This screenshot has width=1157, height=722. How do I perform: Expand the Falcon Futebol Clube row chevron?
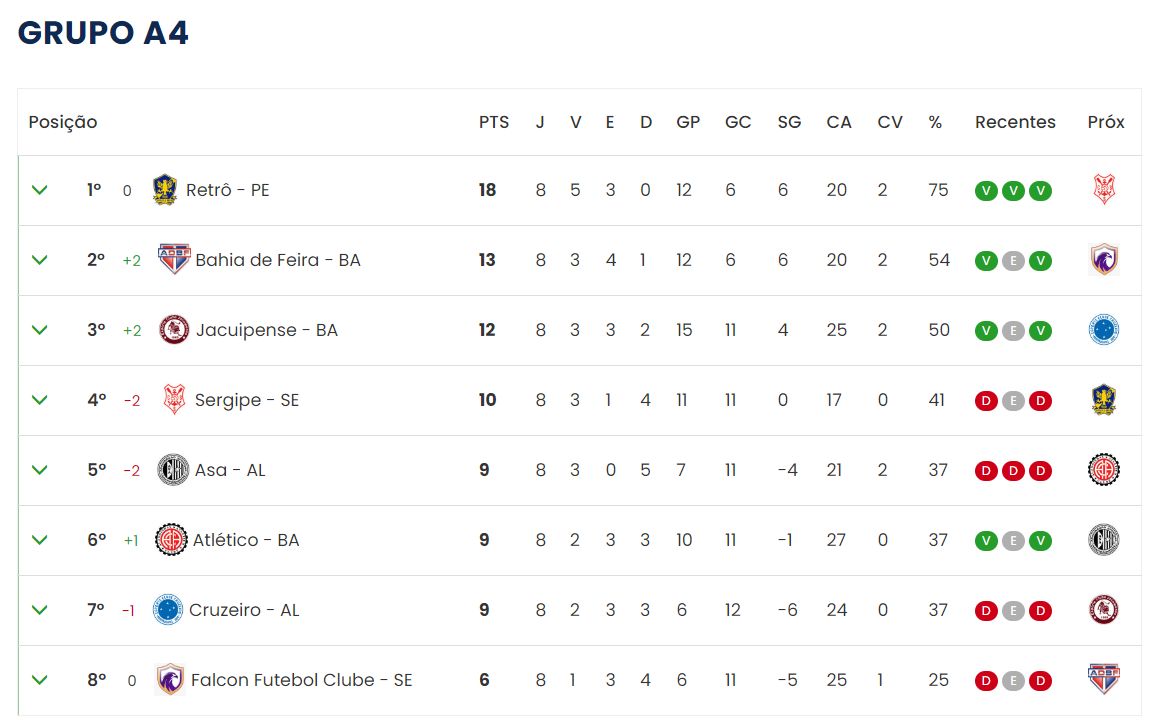pyautogui.click(x=40, y=679)
